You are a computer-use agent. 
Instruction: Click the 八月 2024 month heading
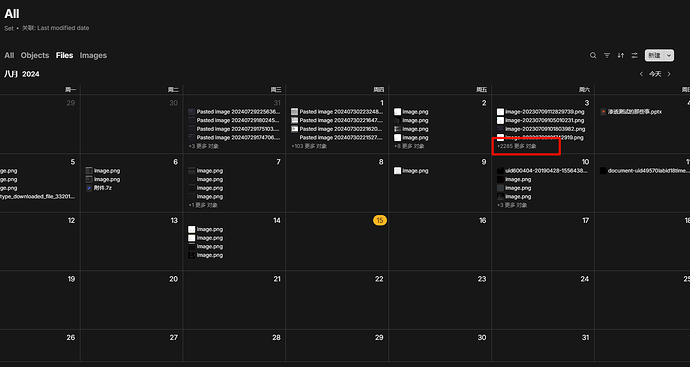(x=22, y=74)
